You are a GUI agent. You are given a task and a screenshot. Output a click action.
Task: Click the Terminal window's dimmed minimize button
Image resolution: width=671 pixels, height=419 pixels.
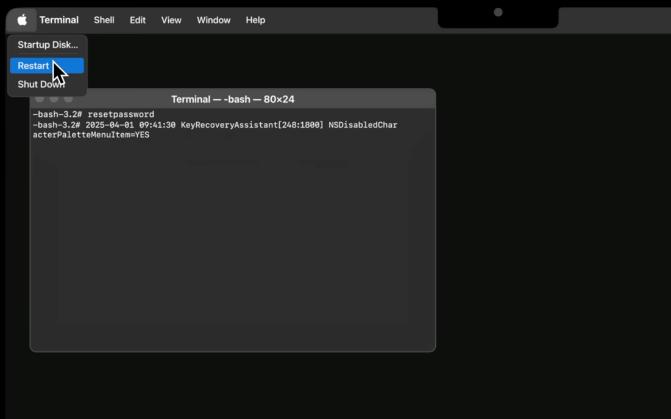point(54,99)
